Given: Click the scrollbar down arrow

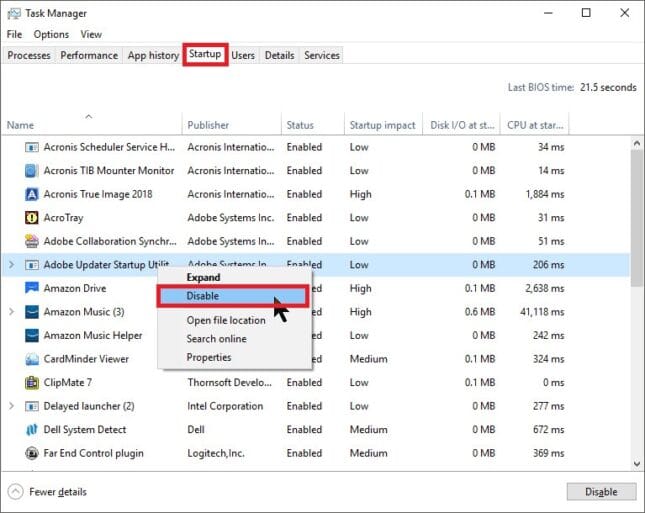Looking at the screenshot, I should tap(637, 464).
